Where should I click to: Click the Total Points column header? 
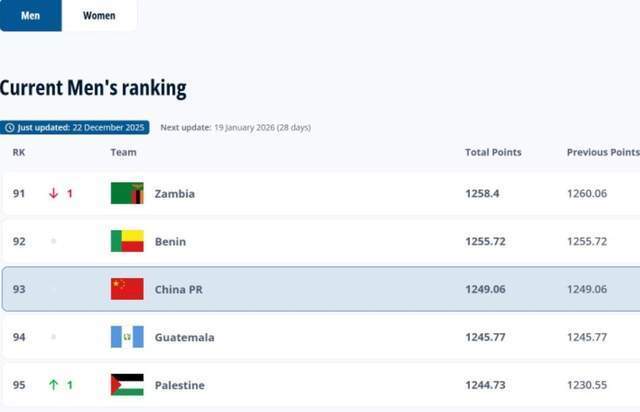pyautogui.click(x=493, y=152)
